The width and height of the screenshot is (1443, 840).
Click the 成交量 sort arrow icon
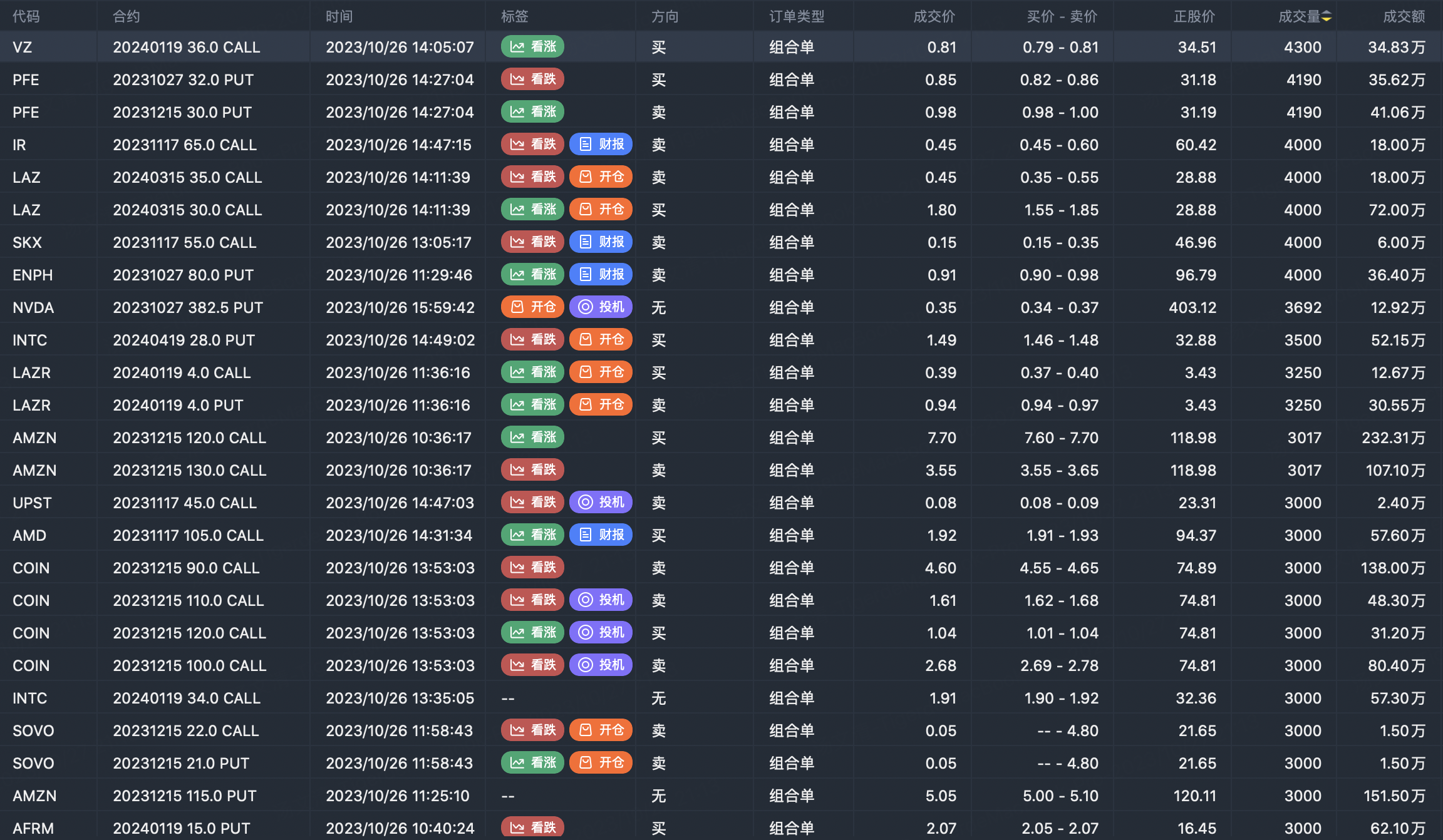pos(1327,17)
